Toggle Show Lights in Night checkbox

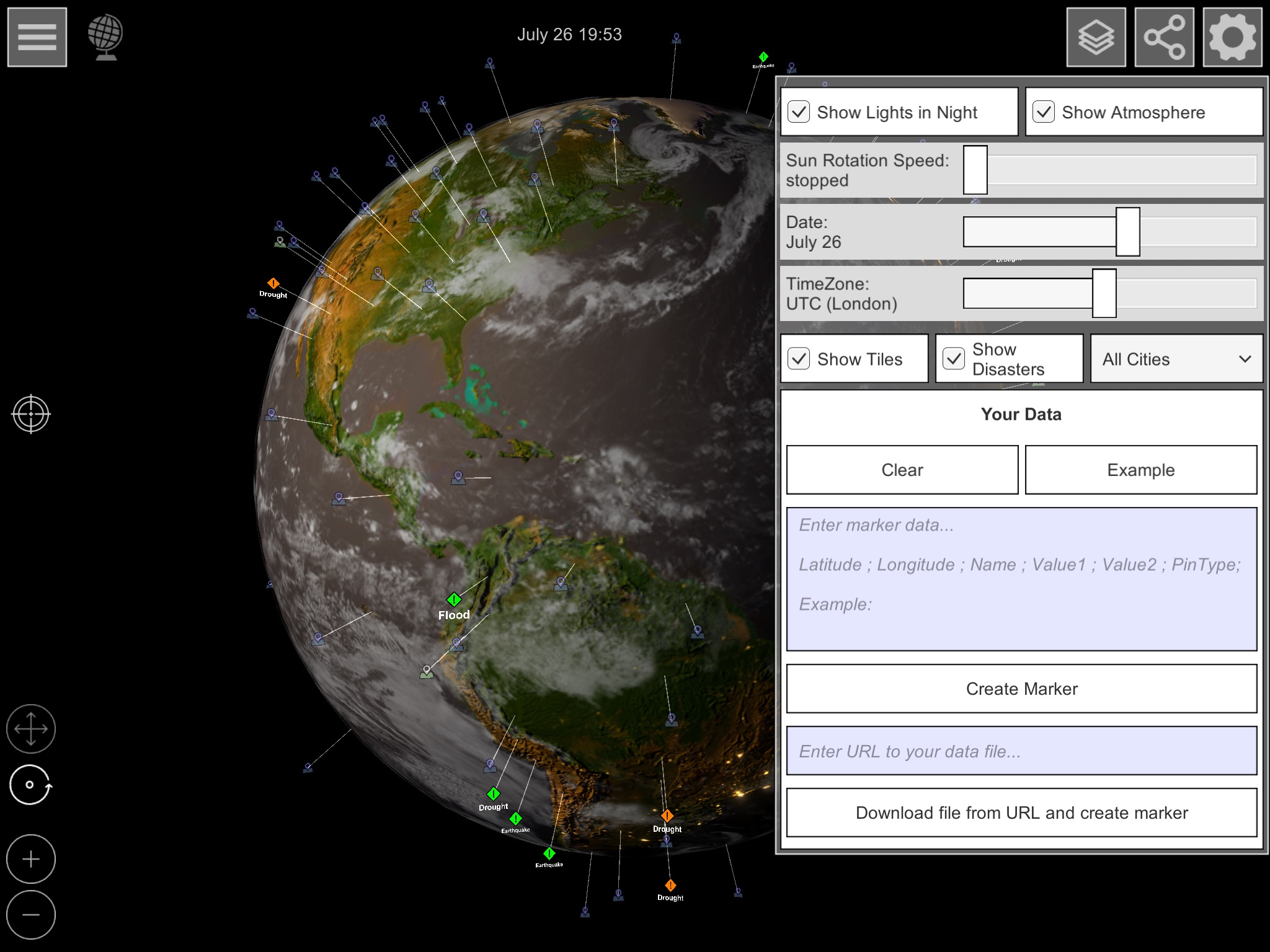pyautogui.click(x=800, y=112)
